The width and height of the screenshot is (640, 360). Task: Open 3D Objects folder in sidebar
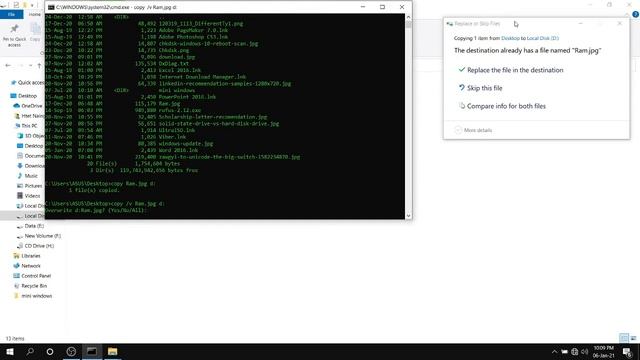31,136
